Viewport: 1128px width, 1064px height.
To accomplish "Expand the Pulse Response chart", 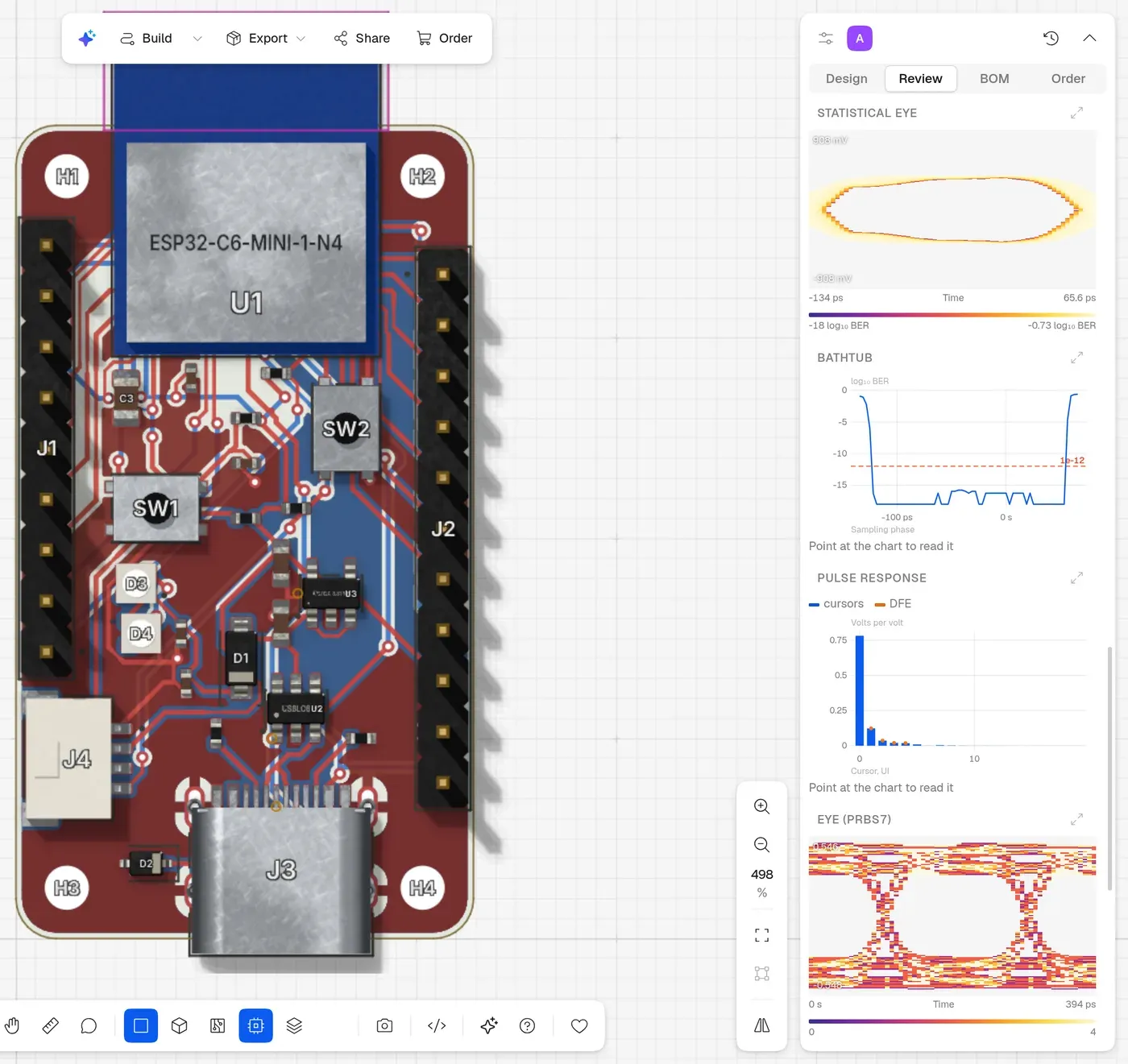I will [x=1076, y=578].
